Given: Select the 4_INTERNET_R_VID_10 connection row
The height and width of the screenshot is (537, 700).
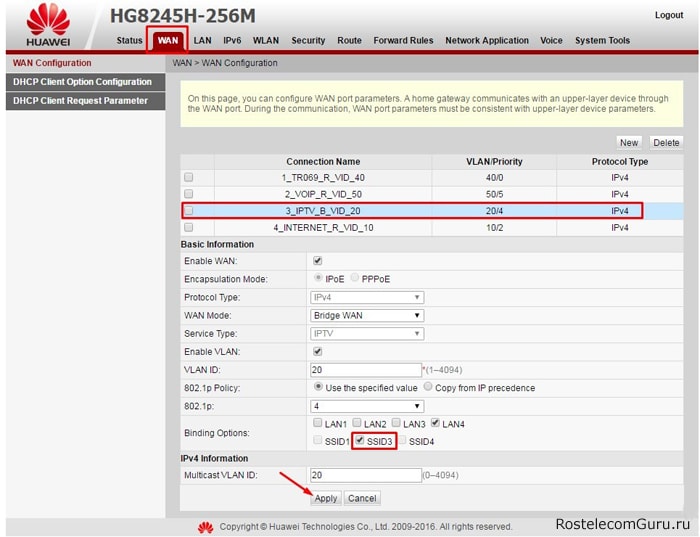Looking at the screenshot, I should [322, 228].
